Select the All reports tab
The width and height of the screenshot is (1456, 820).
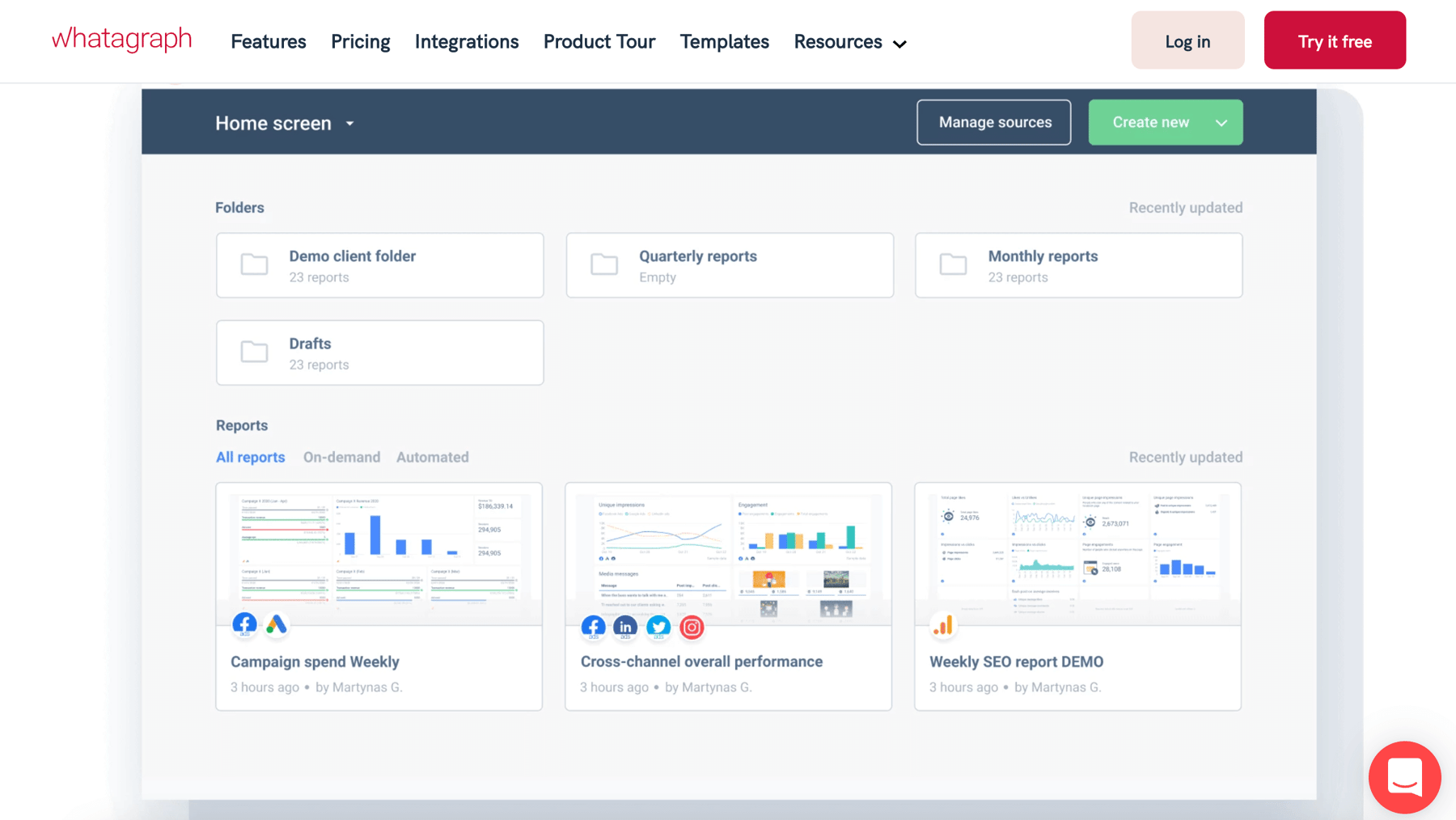tap(250, 457)
